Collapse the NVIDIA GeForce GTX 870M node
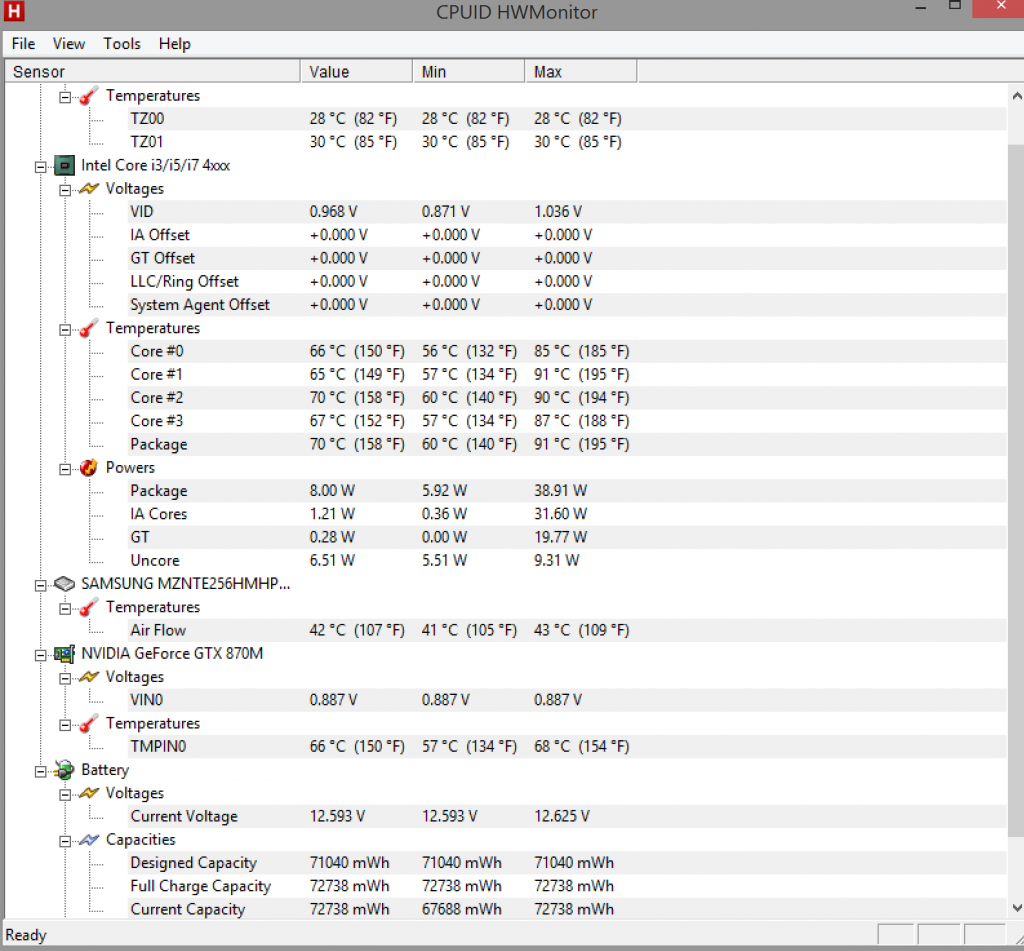This screenshot has height=951, width=1024. [40, 655]
